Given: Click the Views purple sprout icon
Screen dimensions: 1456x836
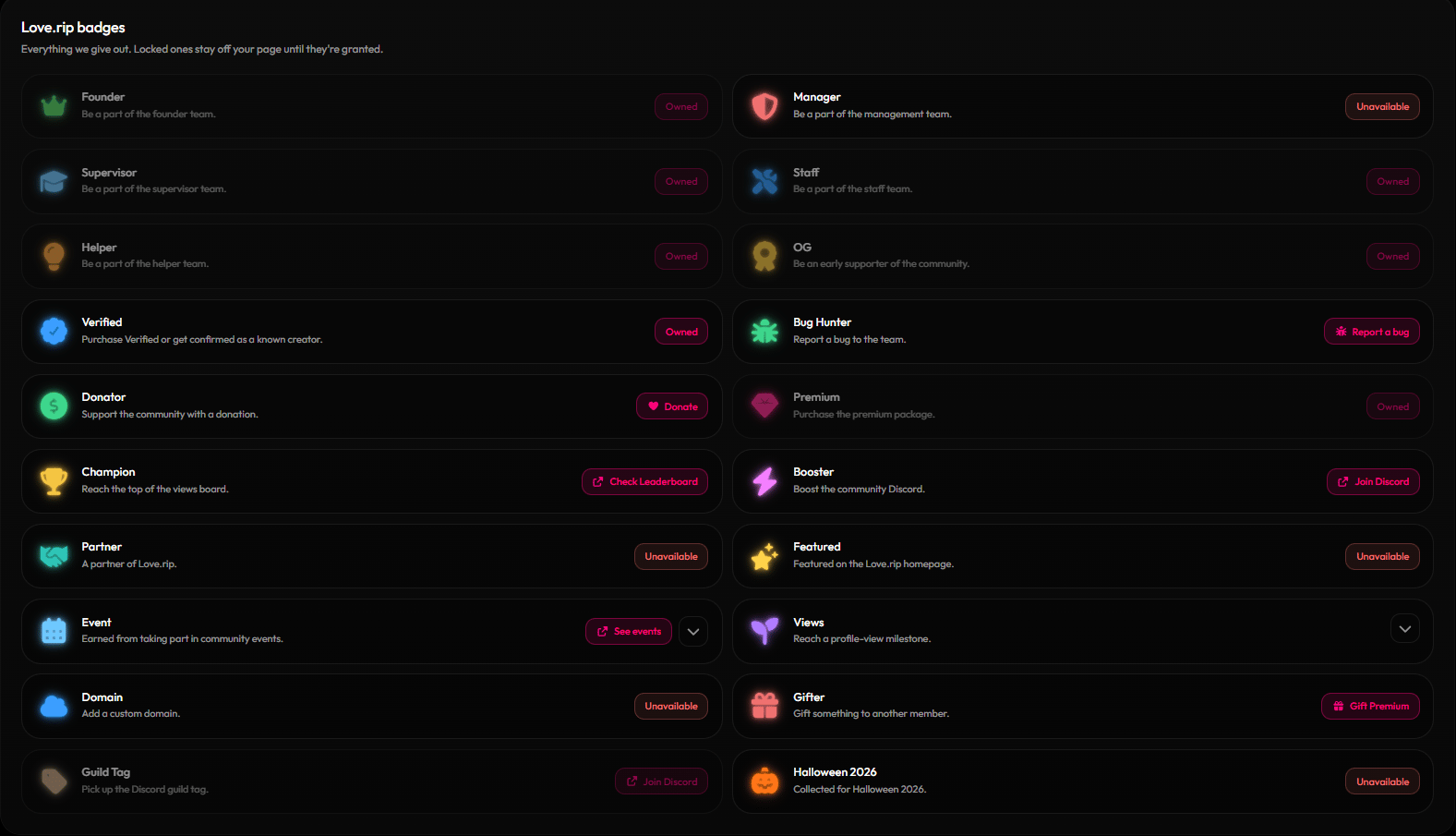Looking at the screenshot, I should (x=764, y=631).
